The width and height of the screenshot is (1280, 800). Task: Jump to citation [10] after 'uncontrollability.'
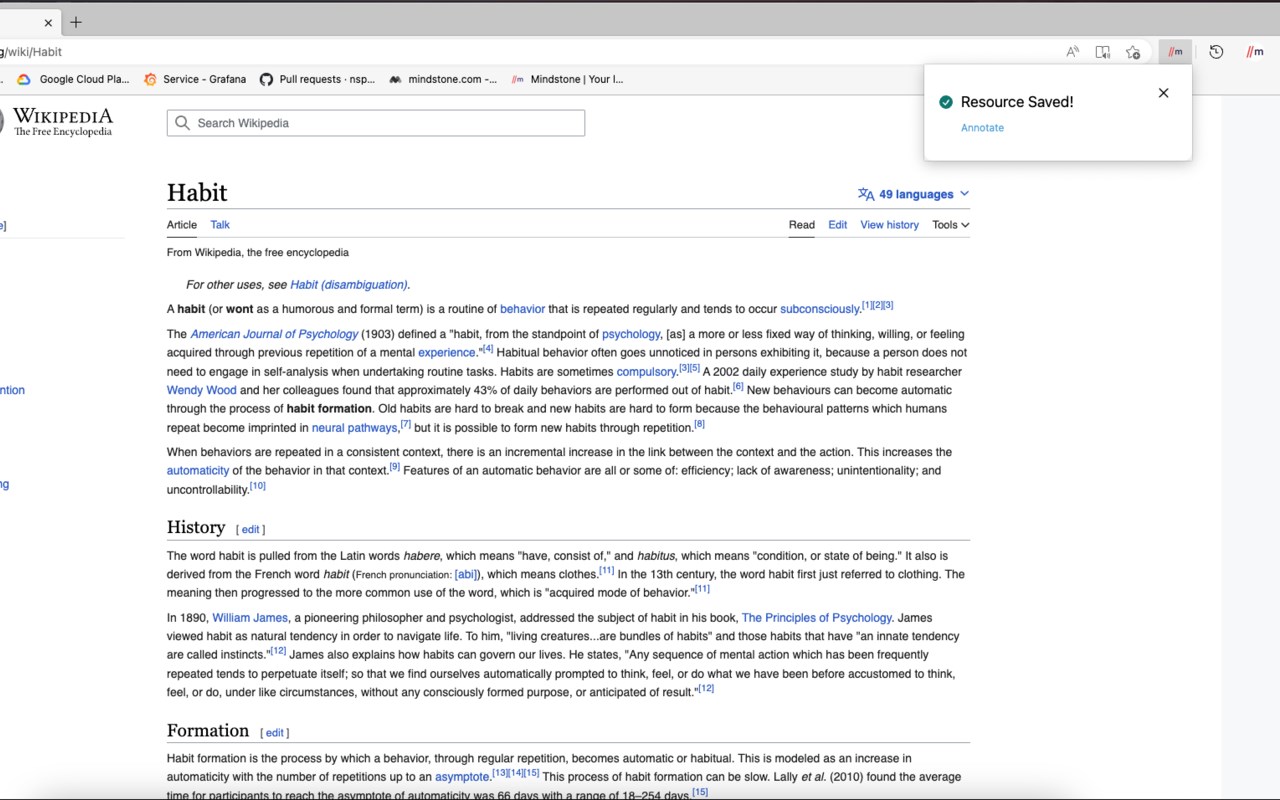(257, 486)
